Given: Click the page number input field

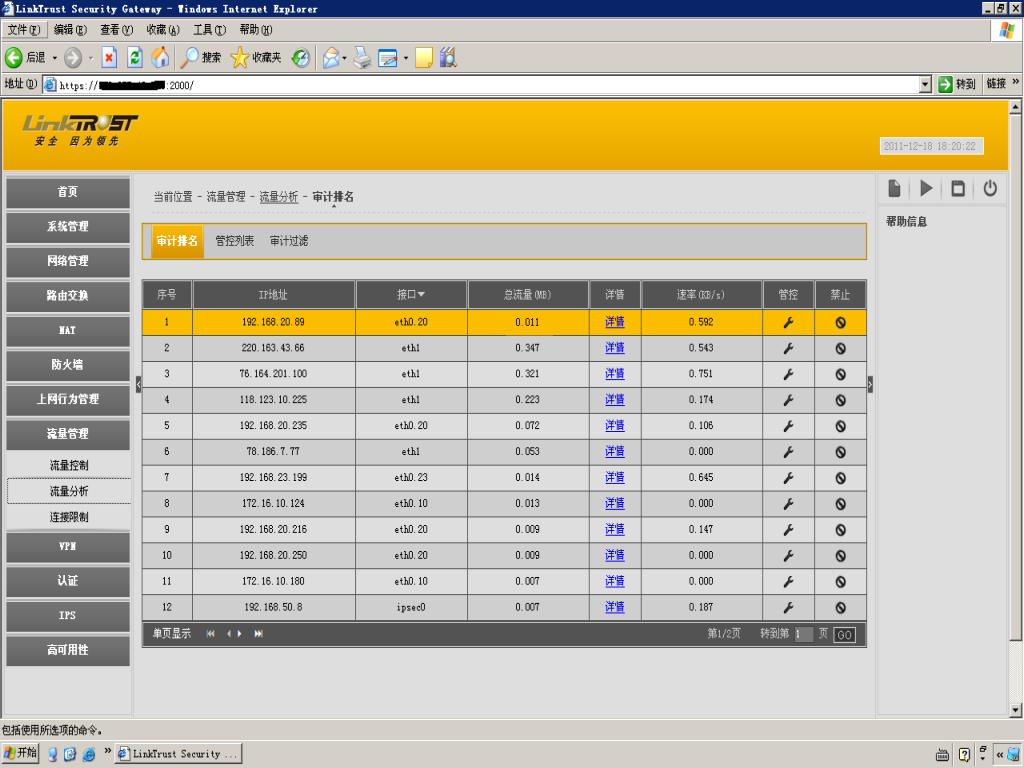Looking at the screenshot, I should (x=803, y=634).
